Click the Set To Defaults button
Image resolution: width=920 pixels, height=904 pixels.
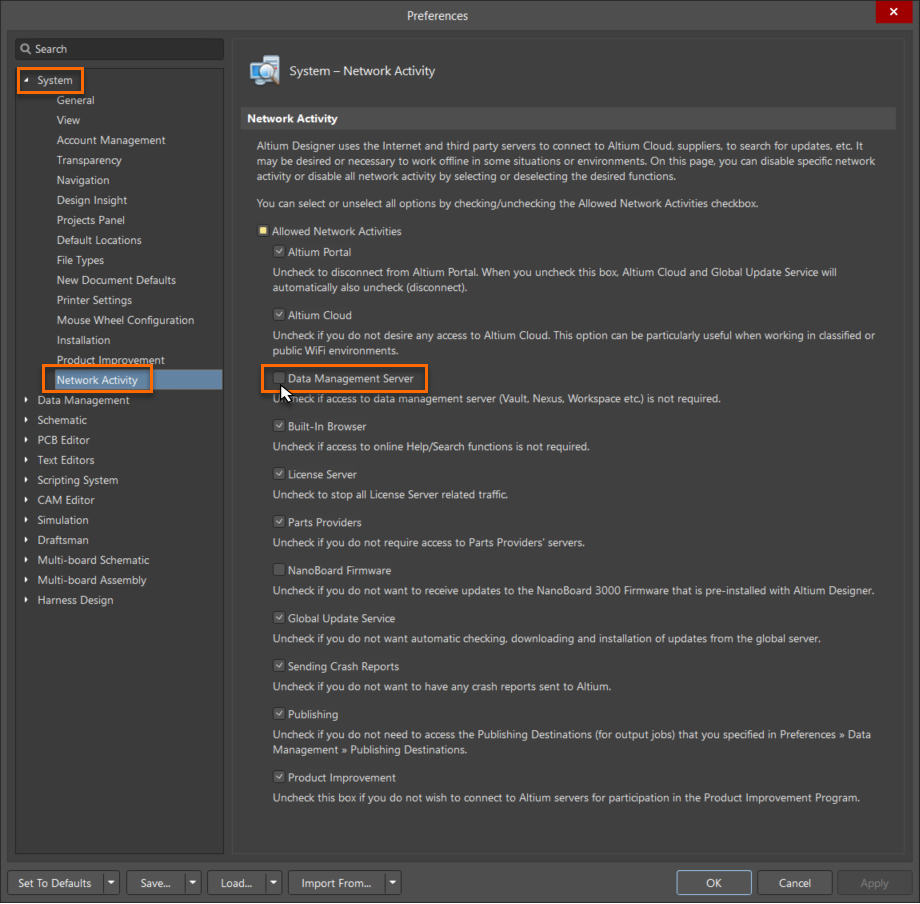55,882
